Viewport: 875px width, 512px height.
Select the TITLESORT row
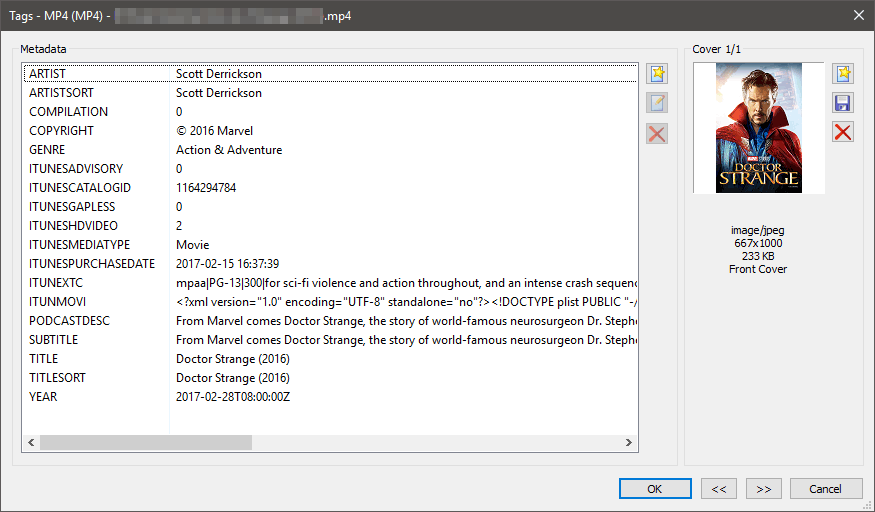(x=330, y=378)
